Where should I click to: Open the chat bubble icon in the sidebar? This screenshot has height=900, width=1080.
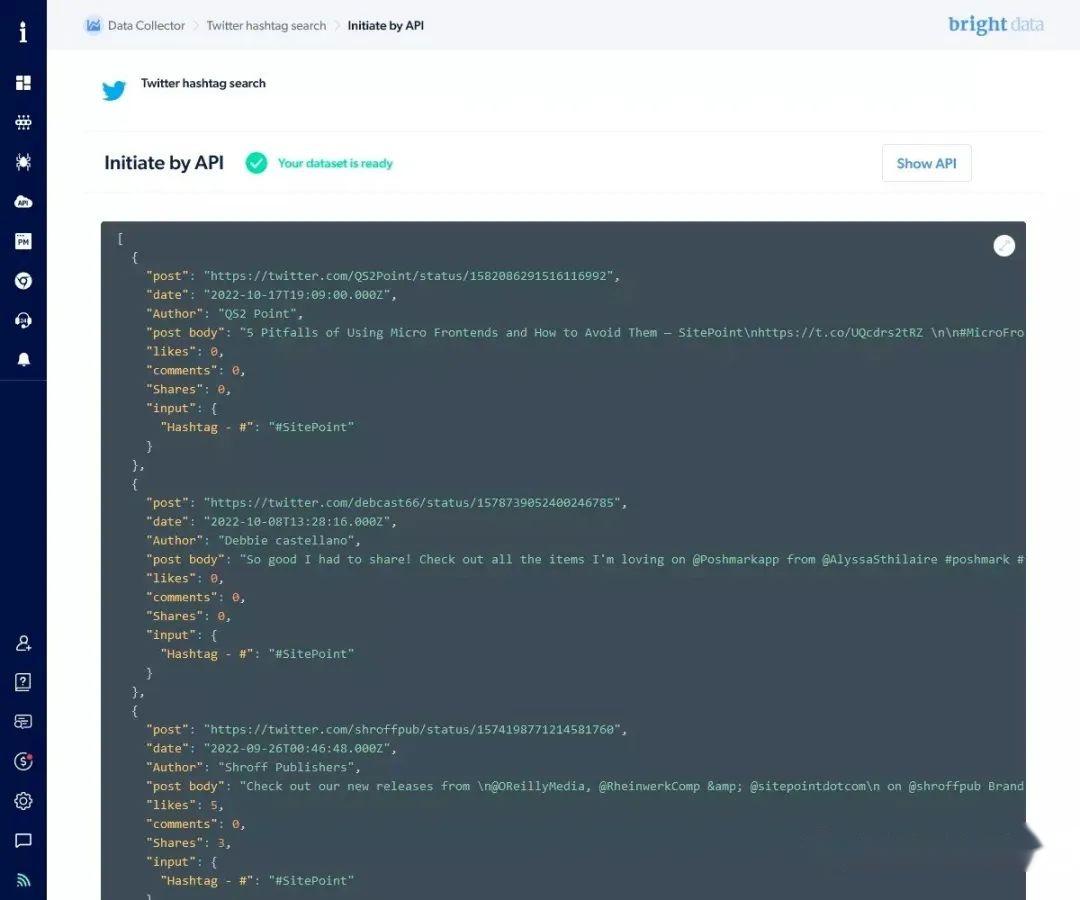click(23, 841)
